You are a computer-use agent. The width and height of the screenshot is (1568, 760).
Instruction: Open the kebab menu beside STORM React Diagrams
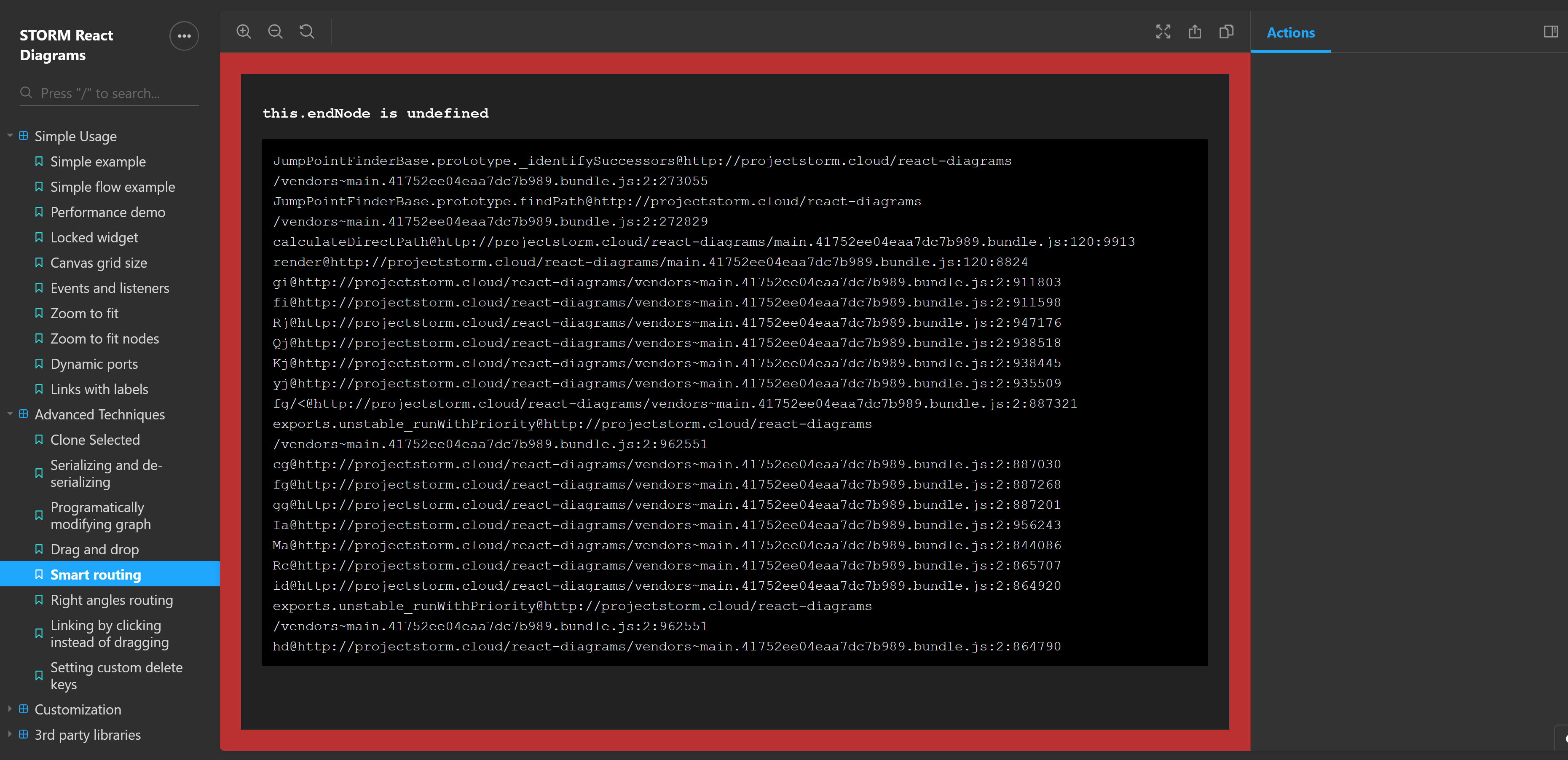(184, 36)
